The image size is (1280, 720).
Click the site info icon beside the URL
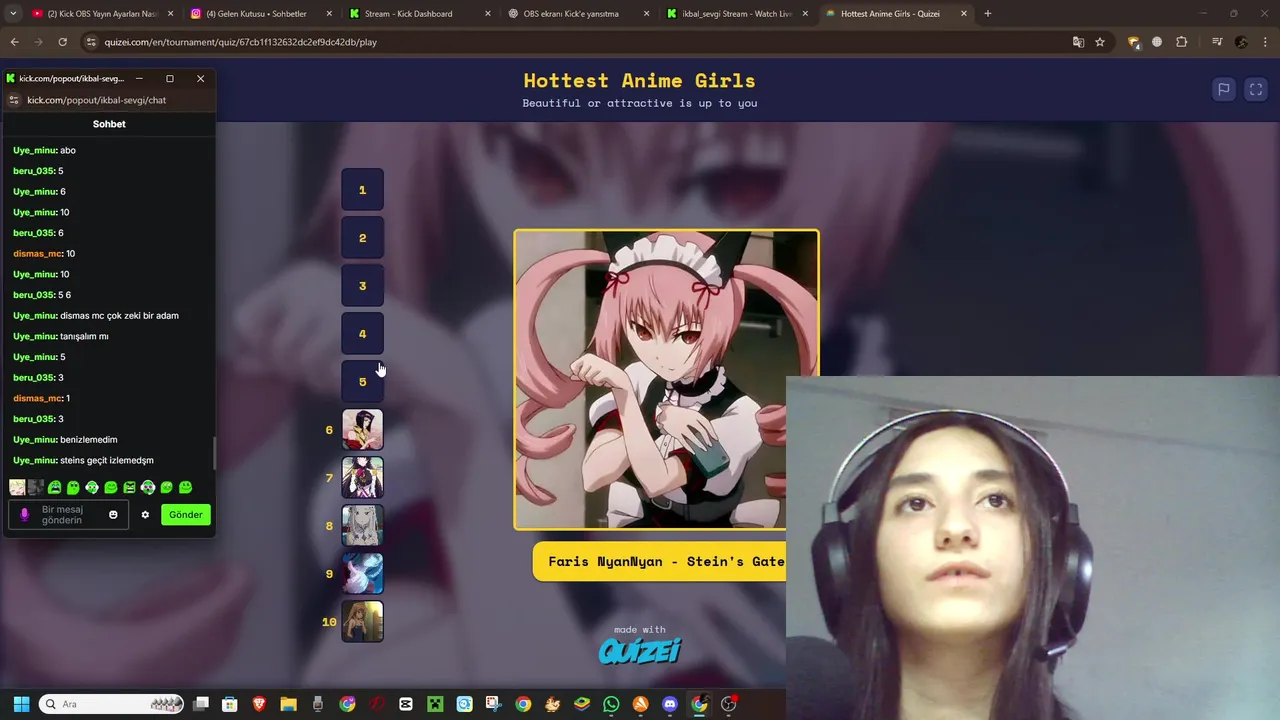pos(91,42)
